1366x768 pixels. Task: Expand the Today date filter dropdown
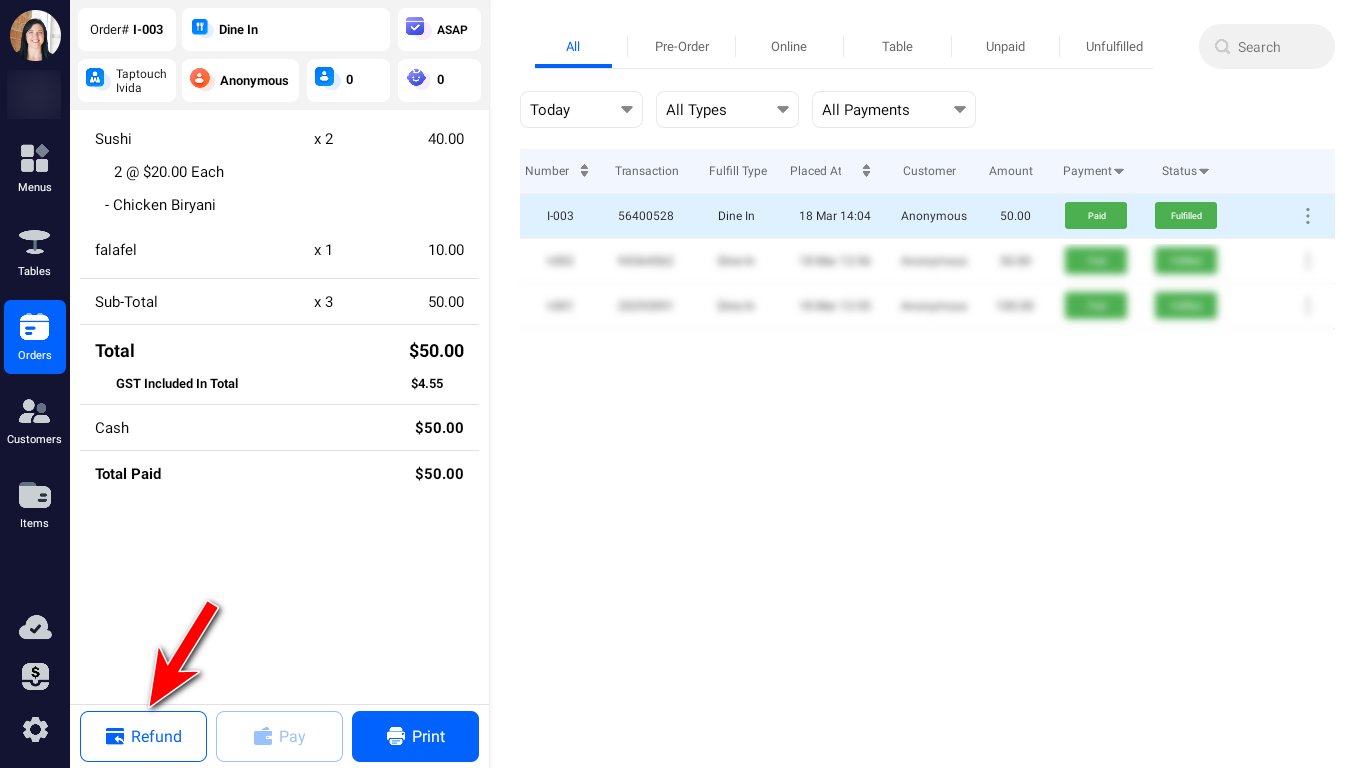point(581,110)
